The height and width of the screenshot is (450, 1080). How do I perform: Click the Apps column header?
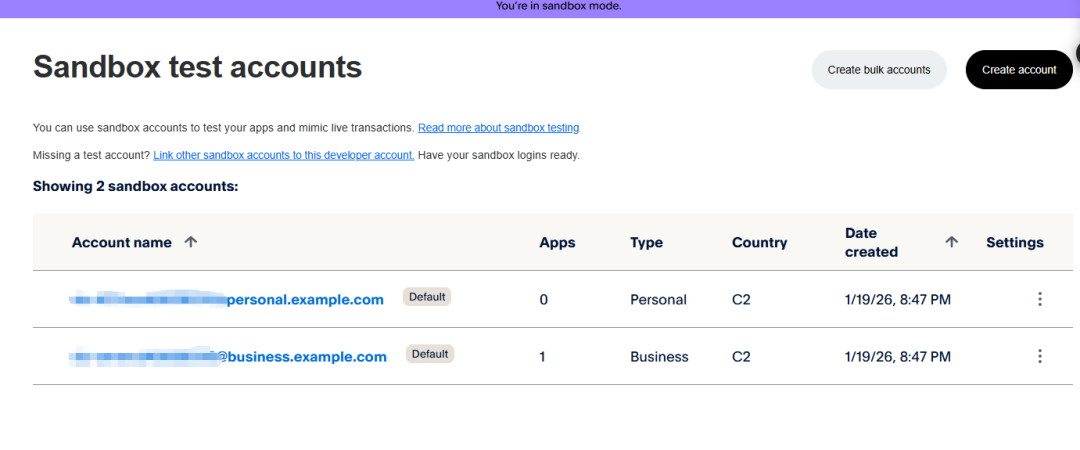(x=557, y=242)
